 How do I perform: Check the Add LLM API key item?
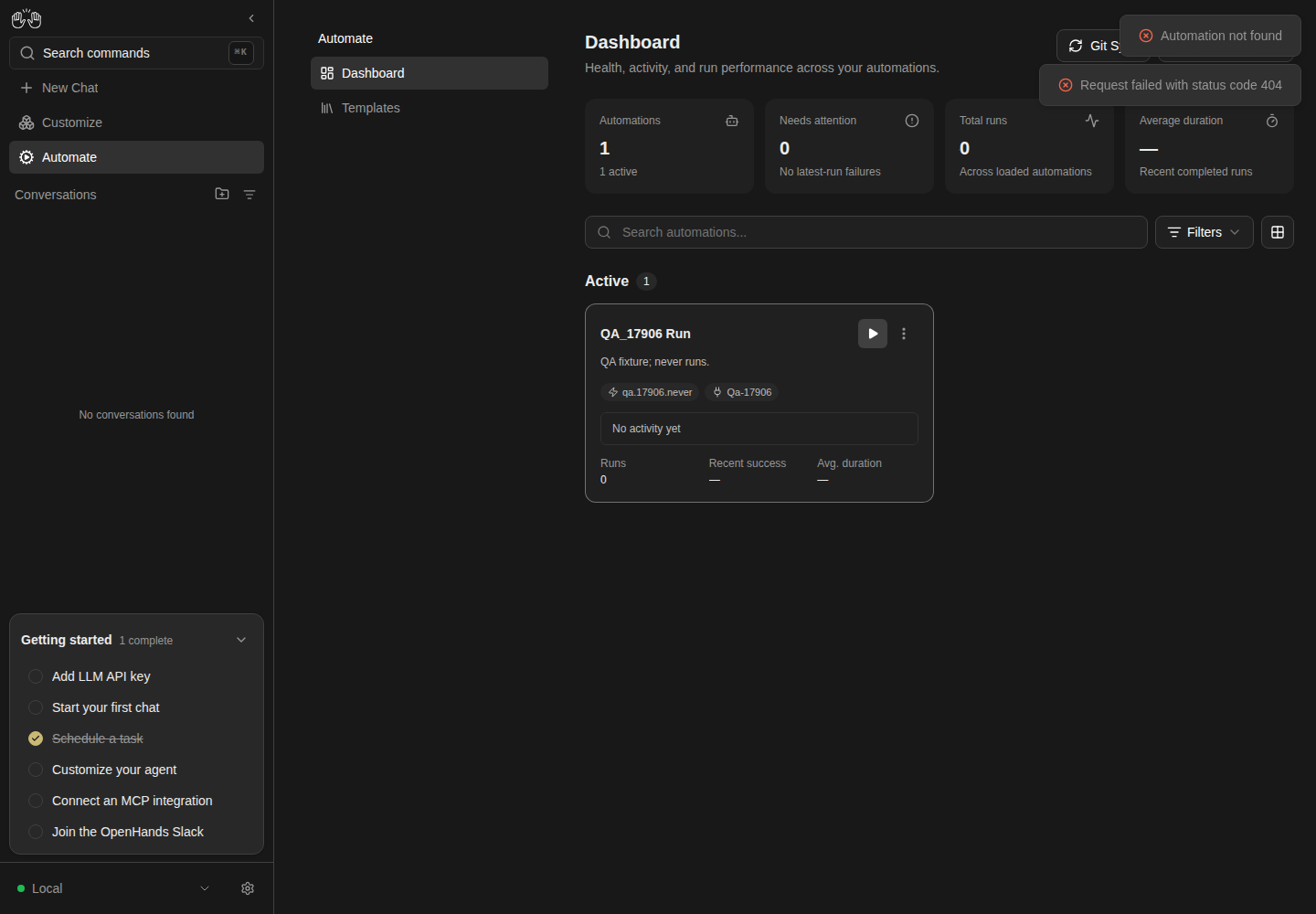[36, 676]
